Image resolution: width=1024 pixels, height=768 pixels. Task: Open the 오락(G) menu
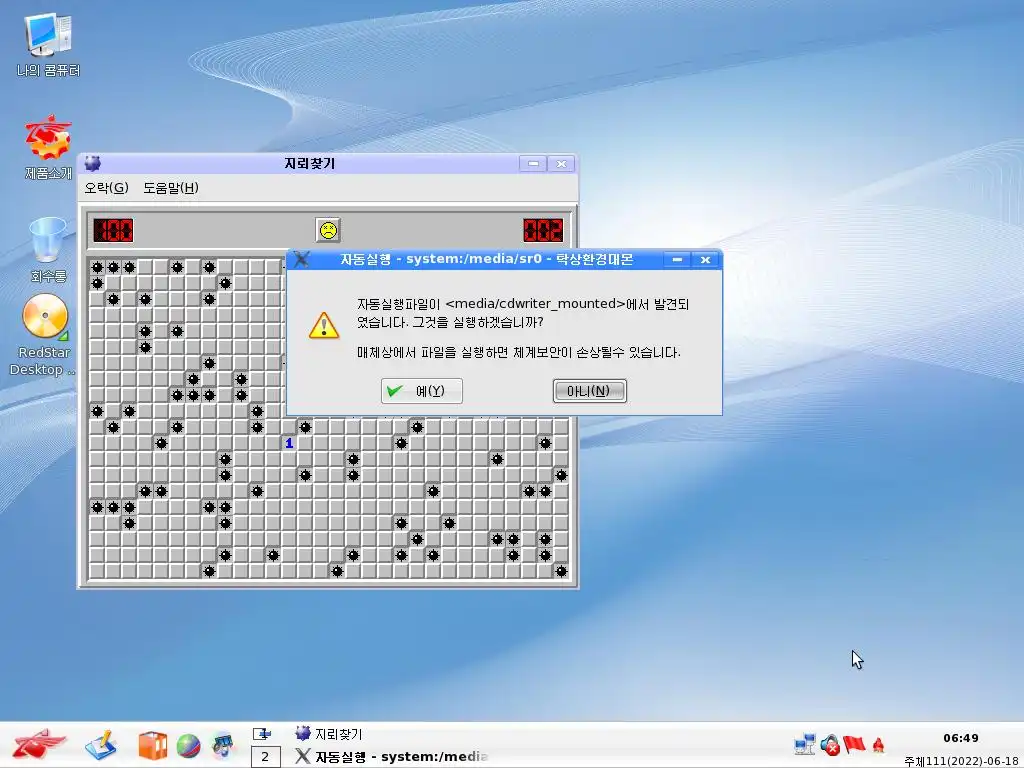pos(106,188)
